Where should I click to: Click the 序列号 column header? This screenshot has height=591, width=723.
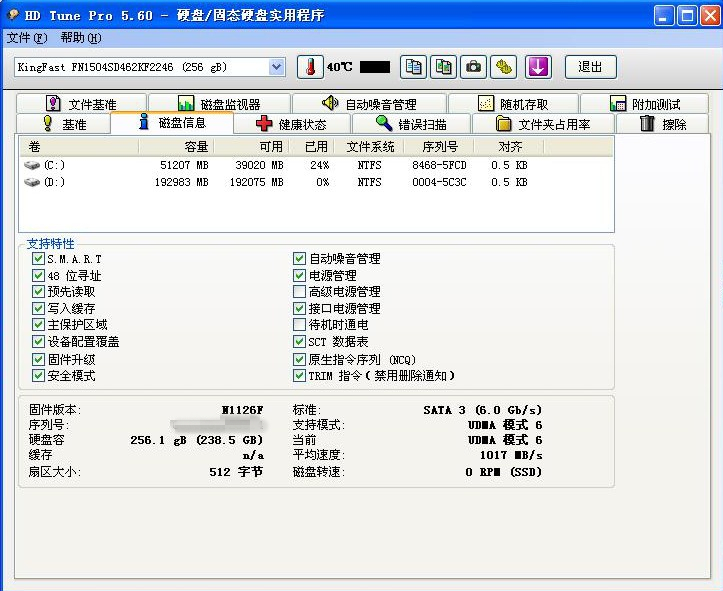pyautogui.click(x=439, y=147)
